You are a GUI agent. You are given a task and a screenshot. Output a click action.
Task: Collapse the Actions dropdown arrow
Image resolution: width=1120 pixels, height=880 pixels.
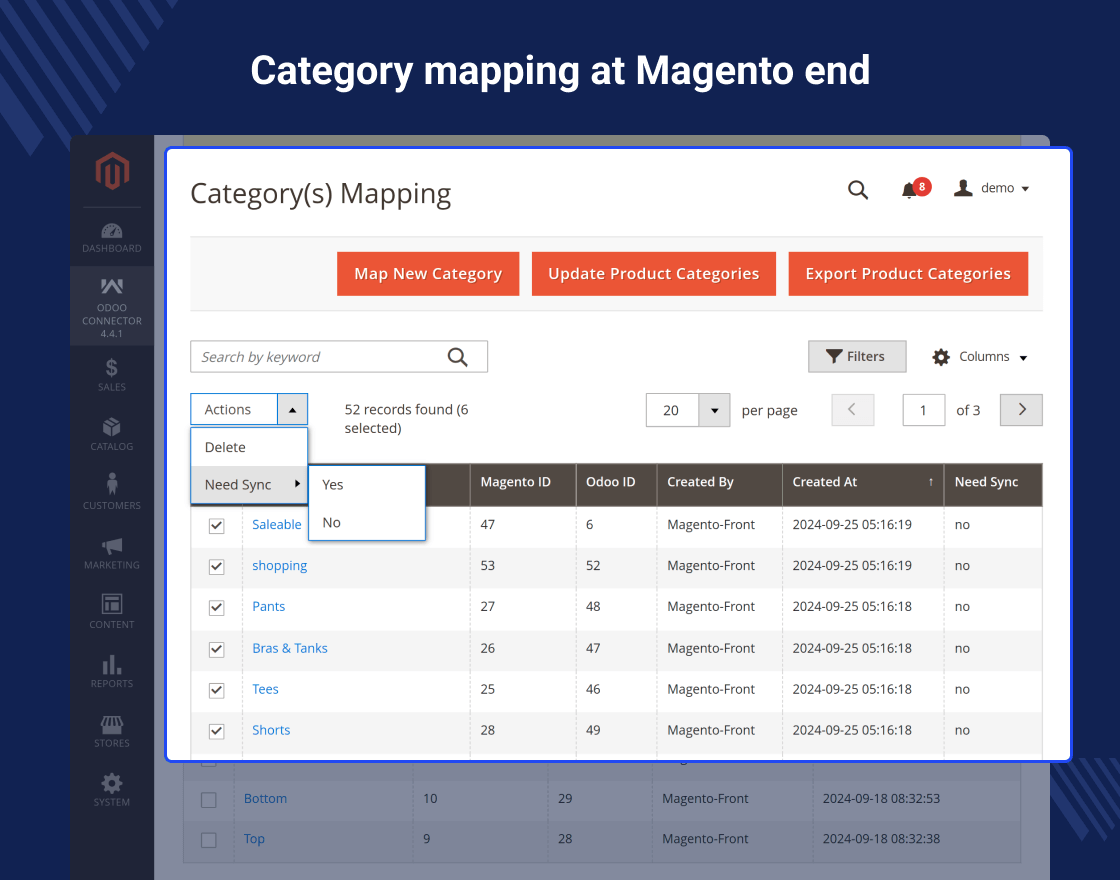292,409
